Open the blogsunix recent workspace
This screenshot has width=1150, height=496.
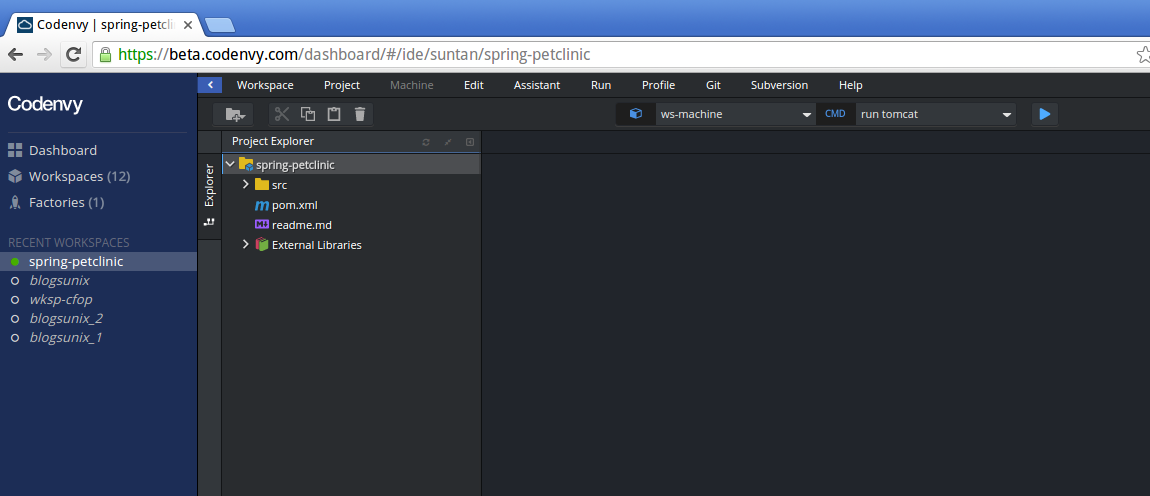[59, 281]
